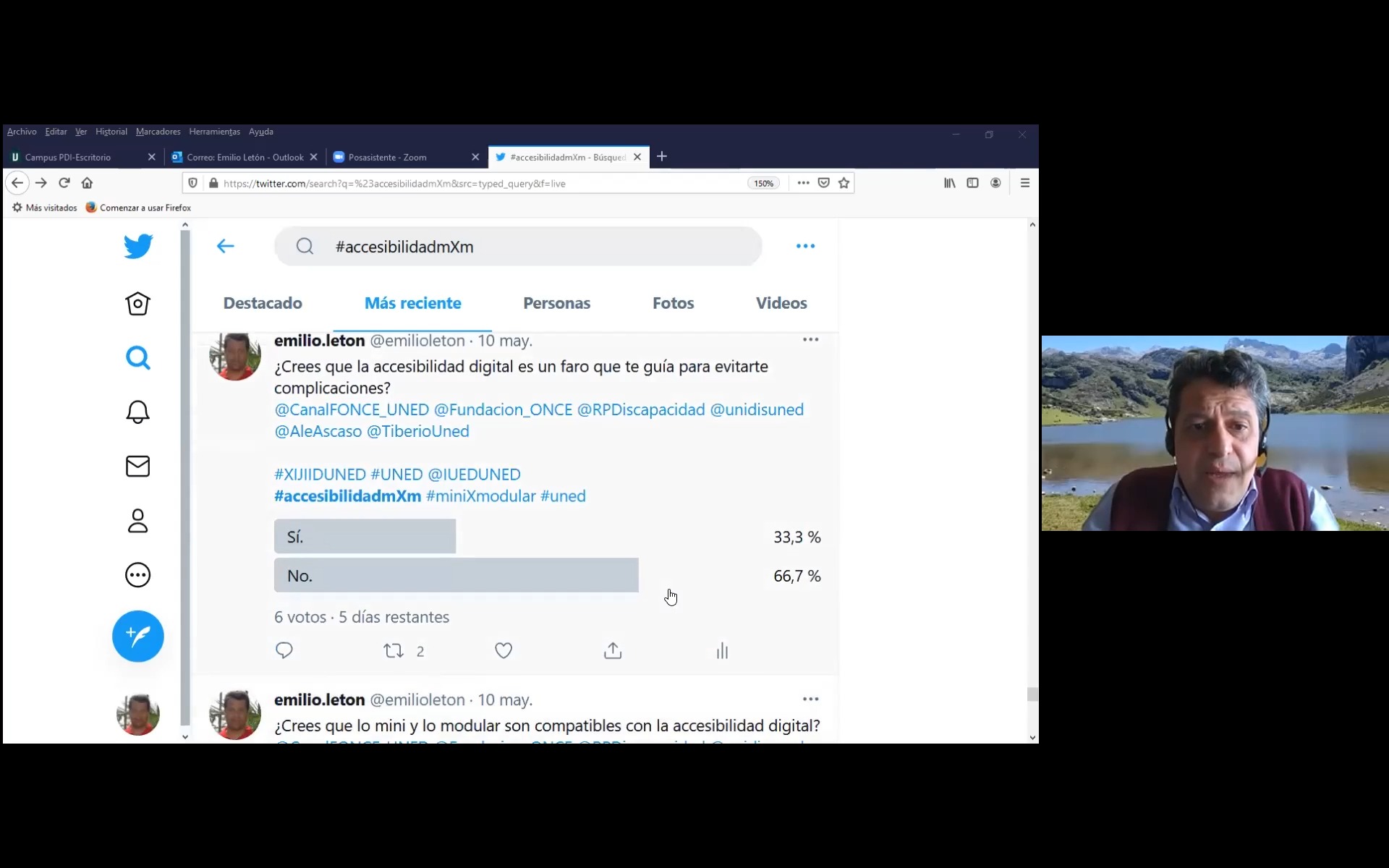Like the faro poll tweet

pos(504,650)
